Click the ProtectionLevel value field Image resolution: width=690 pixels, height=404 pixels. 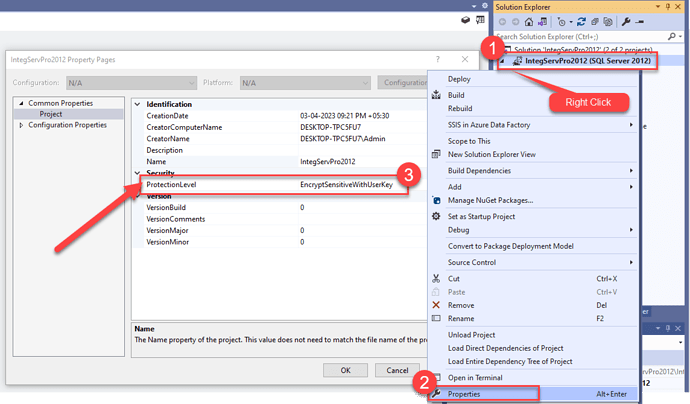click(352, 185)
